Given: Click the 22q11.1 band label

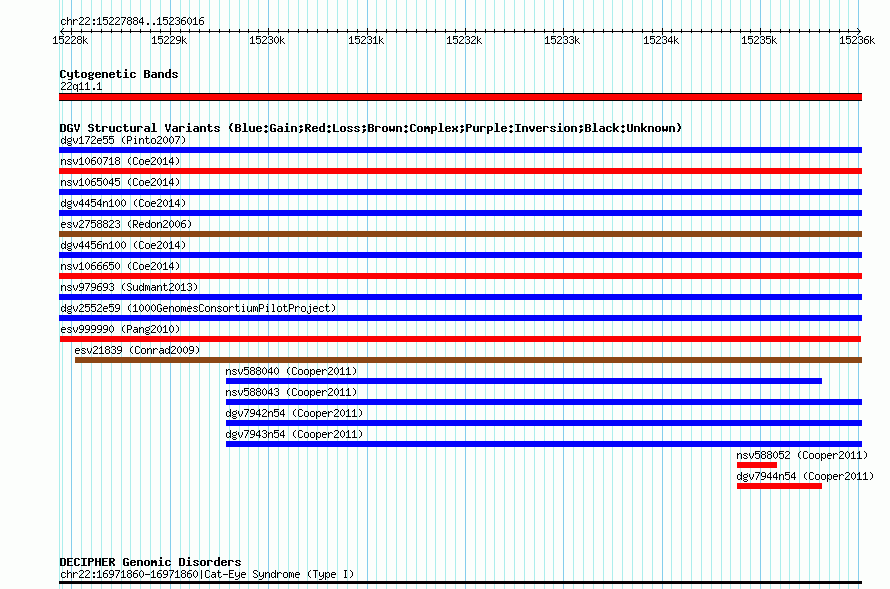Looking at the screenshot, I should coord(81,86).
